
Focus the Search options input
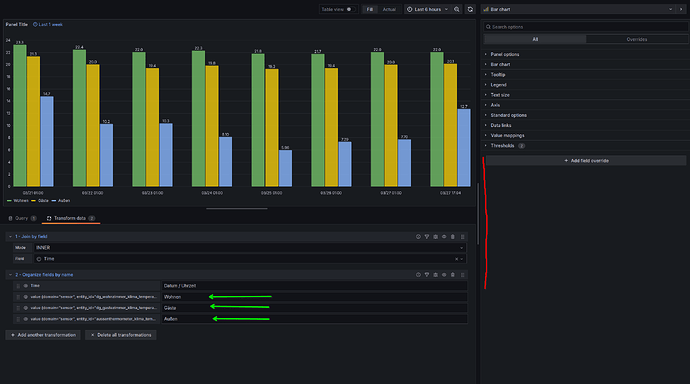(585, 27)
